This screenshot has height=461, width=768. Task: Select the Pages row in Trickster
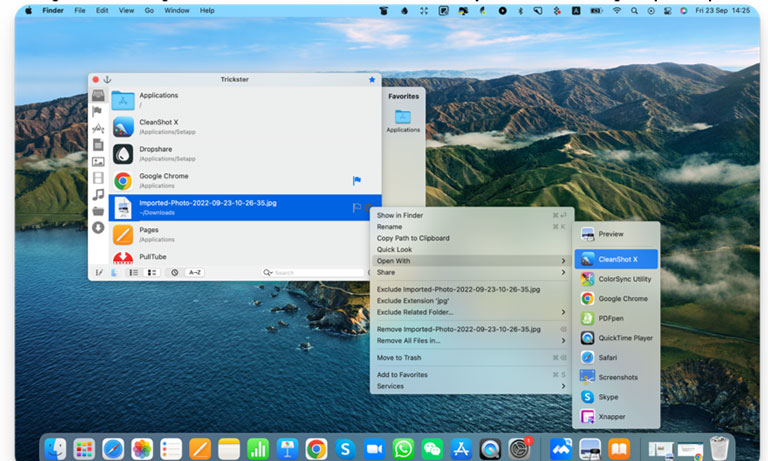pos(245,234)
